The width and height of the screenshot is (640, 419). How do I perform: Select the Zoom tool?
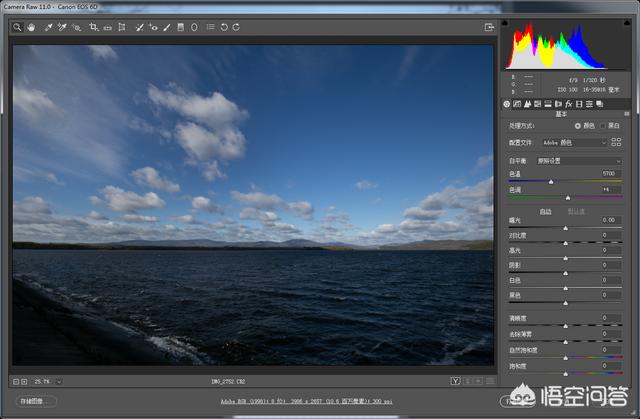pos(17,27)
